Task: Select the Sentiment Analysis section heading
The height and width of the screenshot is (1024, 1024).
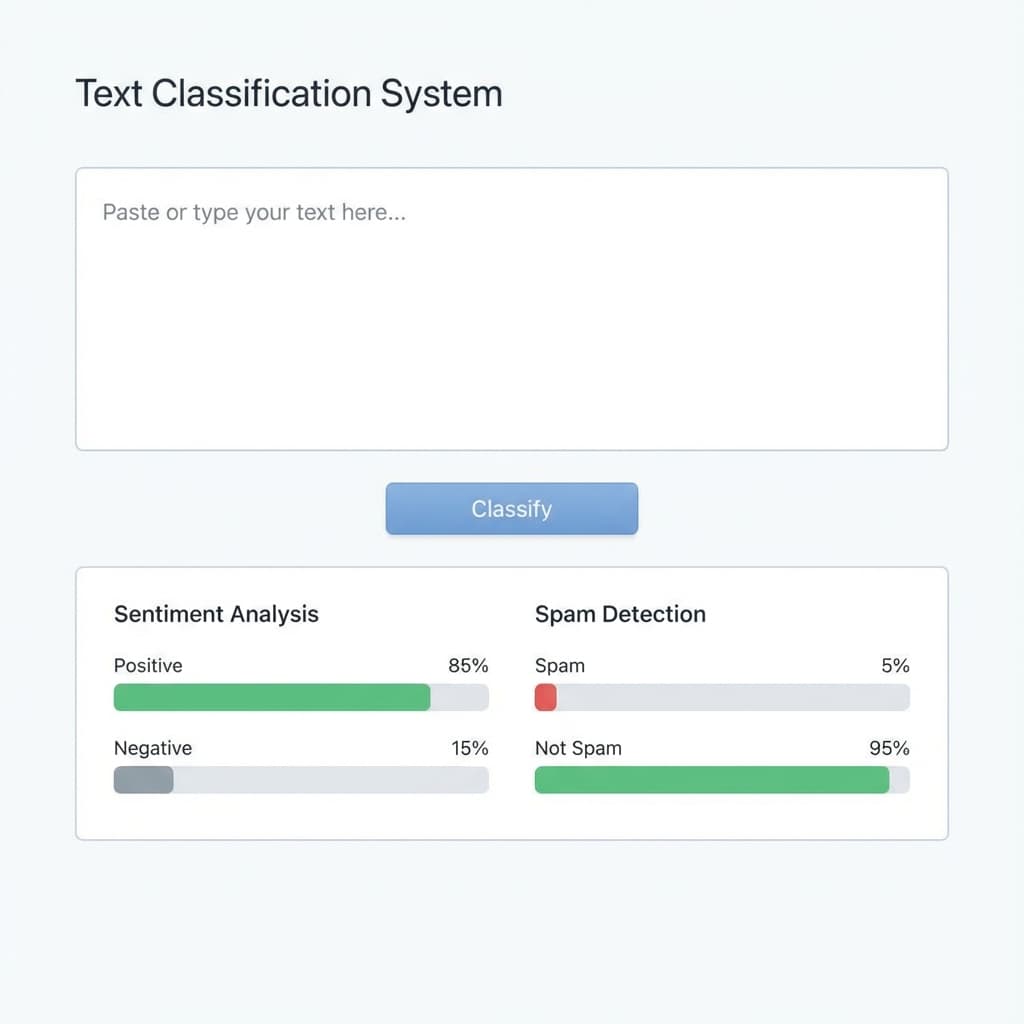Action: pos(216,614)
